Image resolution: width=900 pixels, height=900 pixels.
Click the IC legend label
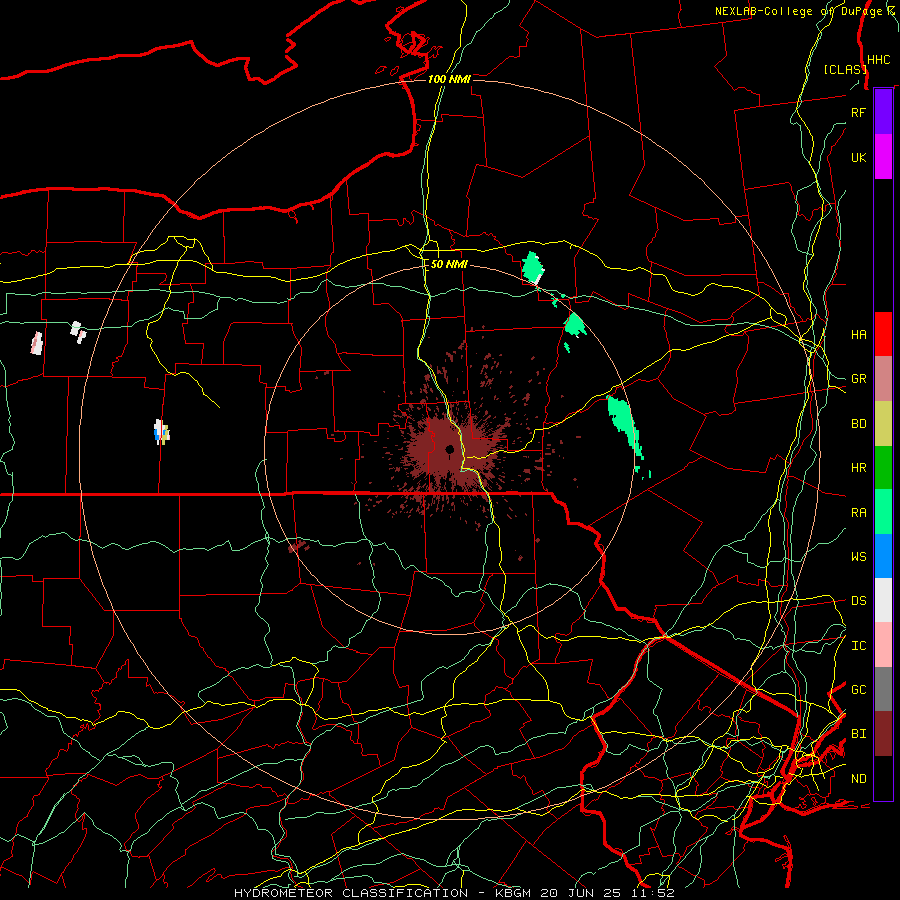point(858,646)
